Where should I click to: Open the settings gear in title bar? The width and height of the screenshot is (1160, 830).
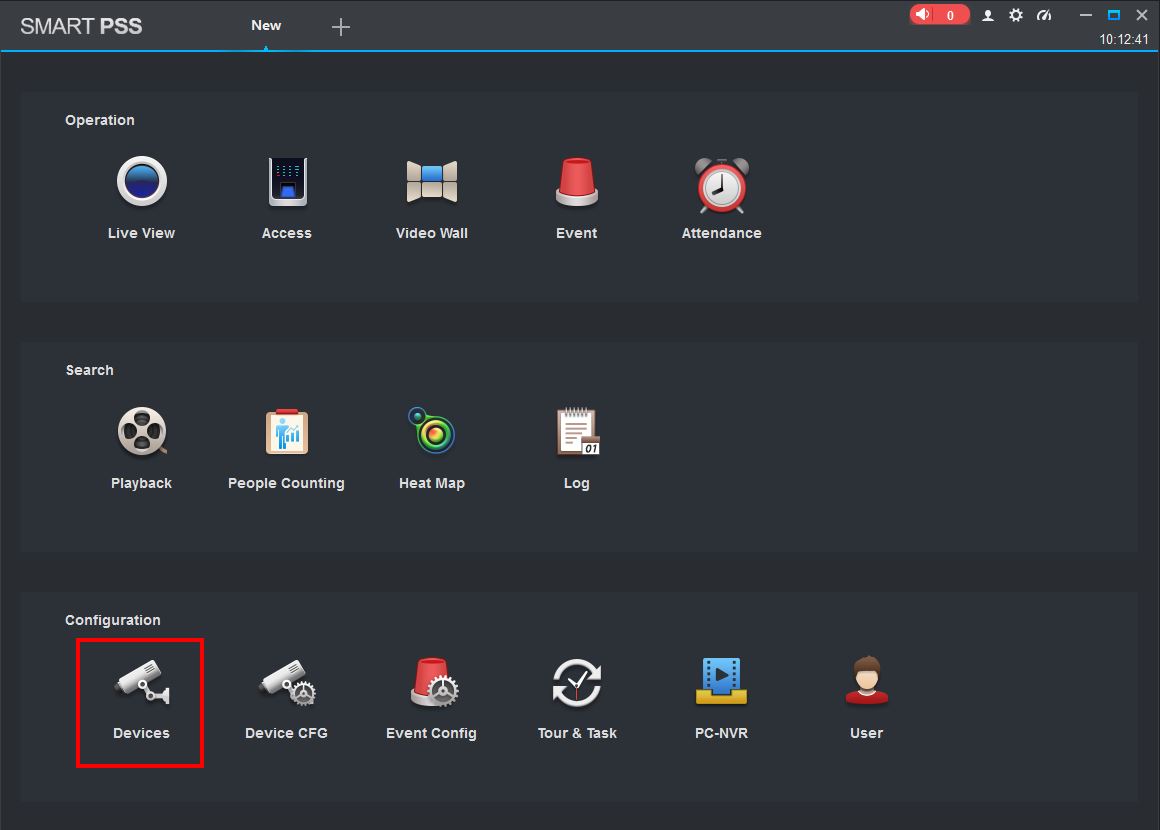tap(1016, 15)
